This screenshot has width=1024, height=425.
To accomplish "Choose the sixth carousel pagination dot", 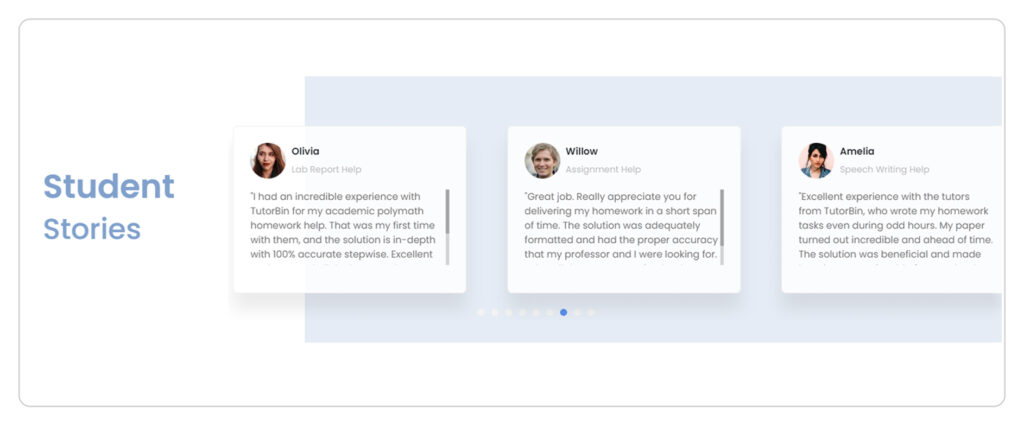I will [550, 313].
